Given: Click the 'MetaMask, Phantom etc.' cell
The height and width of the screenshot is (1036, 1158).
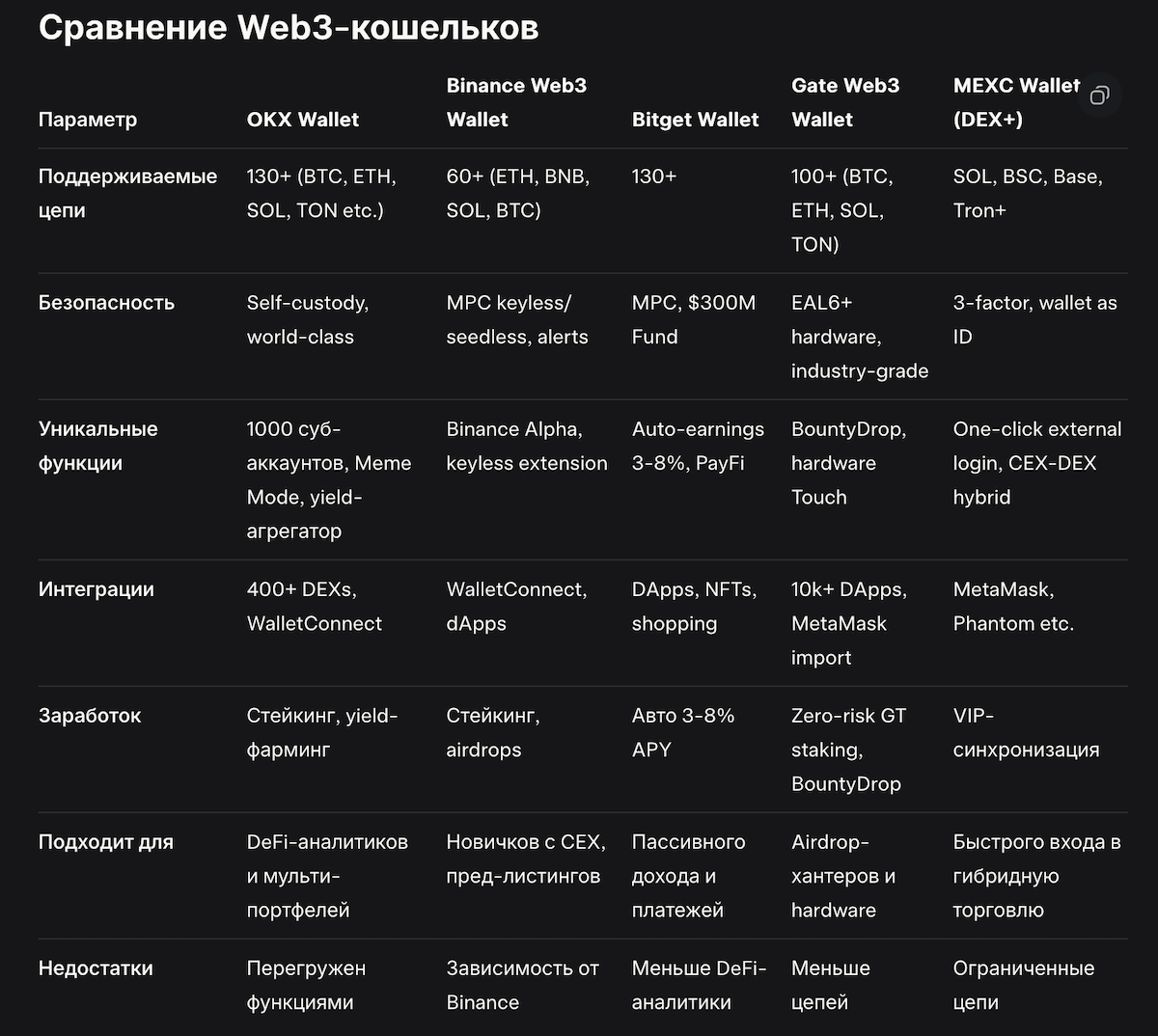Looking at the screenshot, I should pyautogui.click(x=1013, y=606).
